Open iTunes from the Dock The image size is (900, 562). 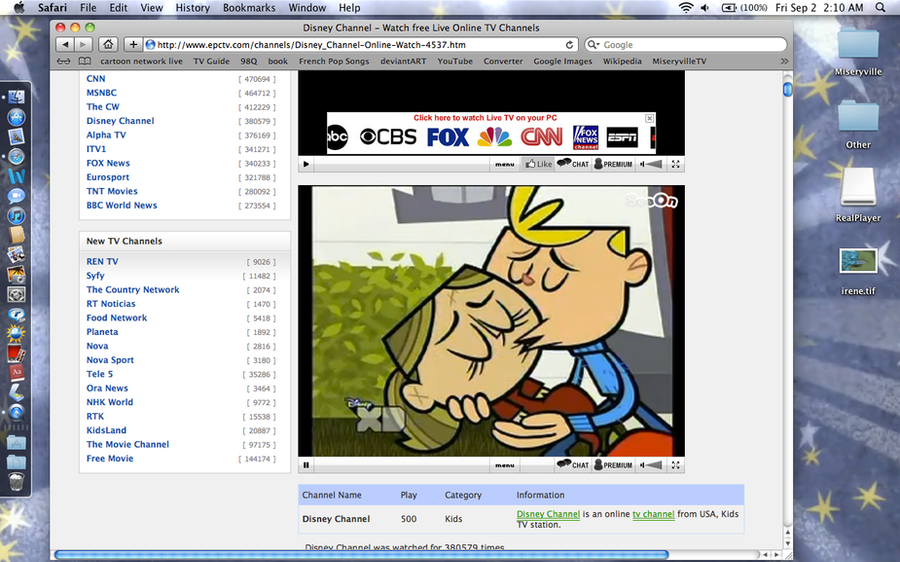pos(16,215)
